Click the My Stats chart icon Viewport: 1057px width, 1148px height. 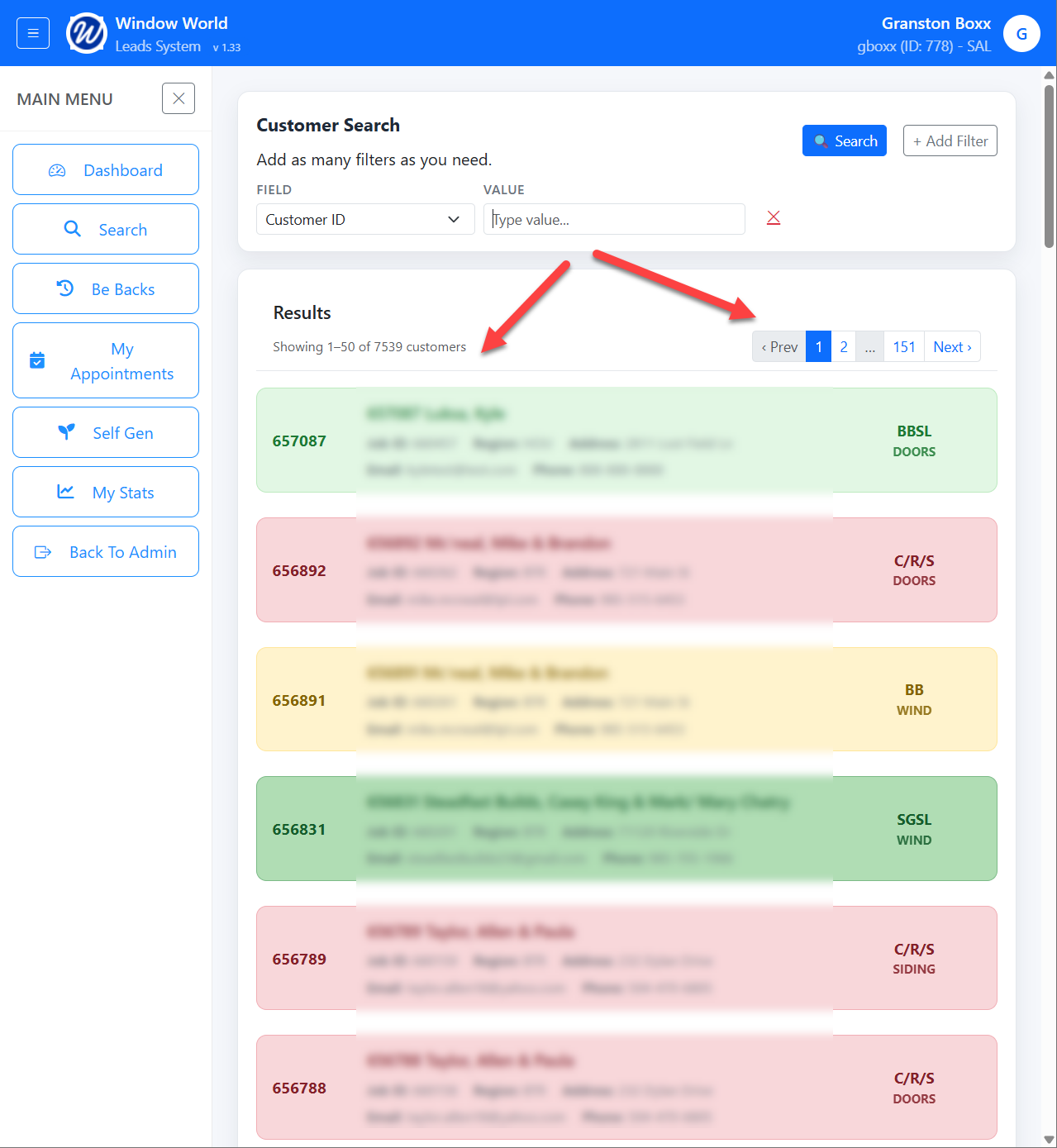coord(65,492)
